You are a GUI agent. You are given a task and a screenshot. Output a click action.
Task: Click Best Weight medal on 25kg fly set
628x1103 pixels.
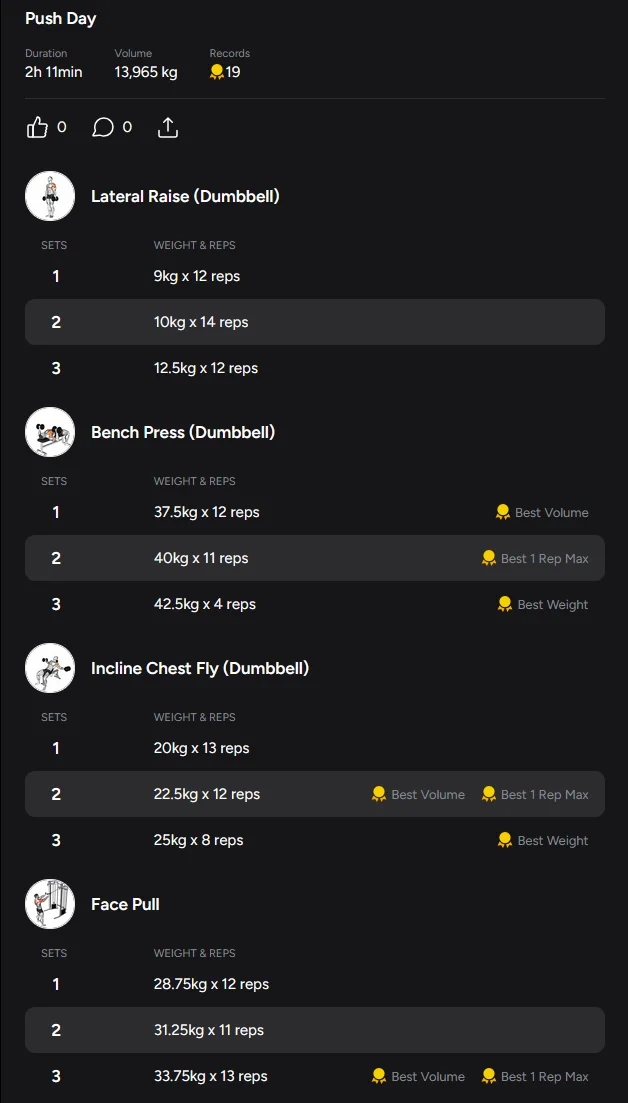click(505, 840)
